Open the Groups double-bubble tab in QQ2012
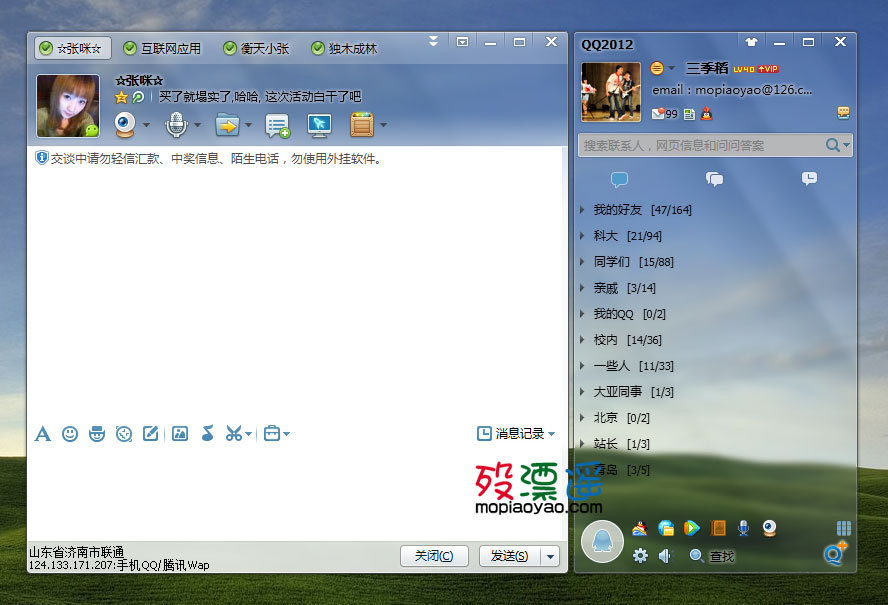The image size is (888, 605). click(x=714, y=180)
